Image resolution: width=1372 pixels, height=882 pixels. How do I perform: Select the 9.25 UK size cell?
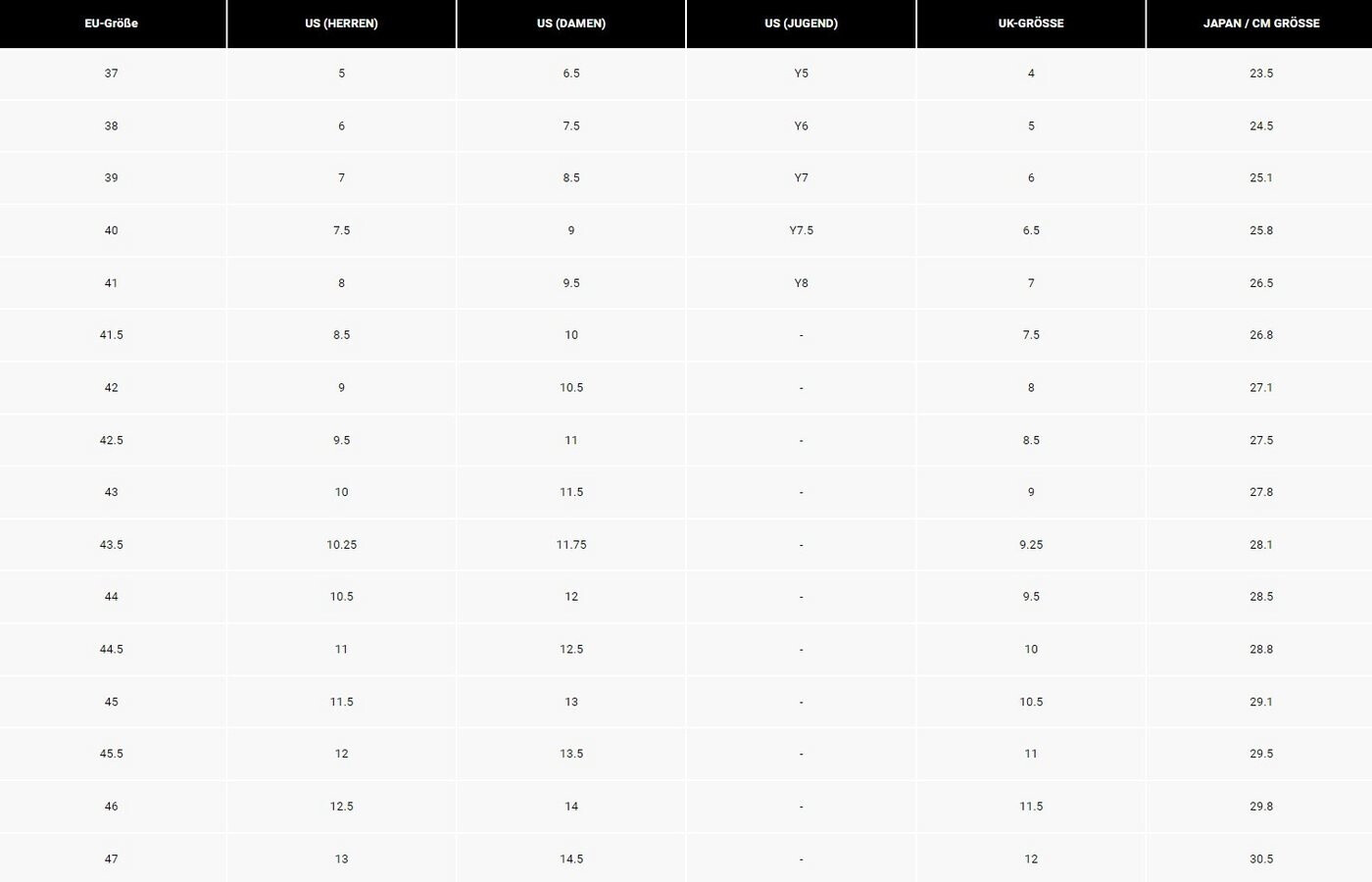[1031, 545]
